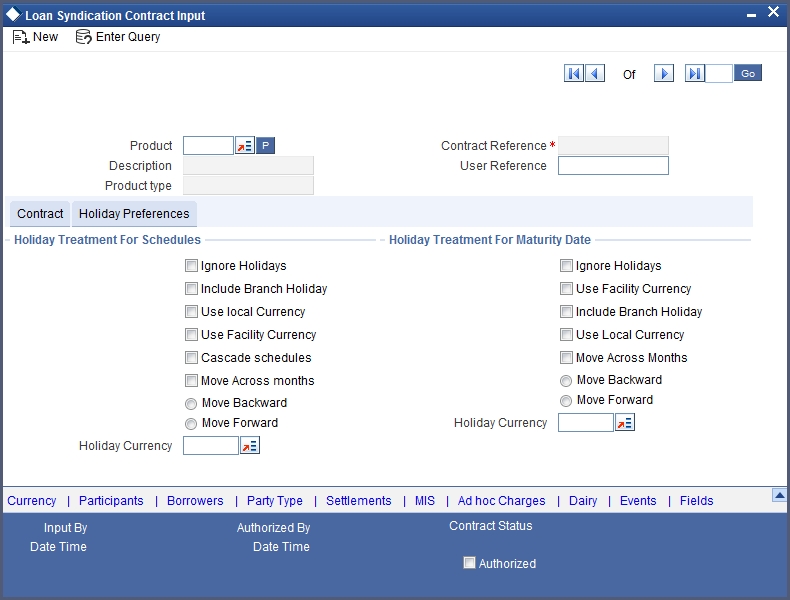Go to next record arrow

(664, 74)
